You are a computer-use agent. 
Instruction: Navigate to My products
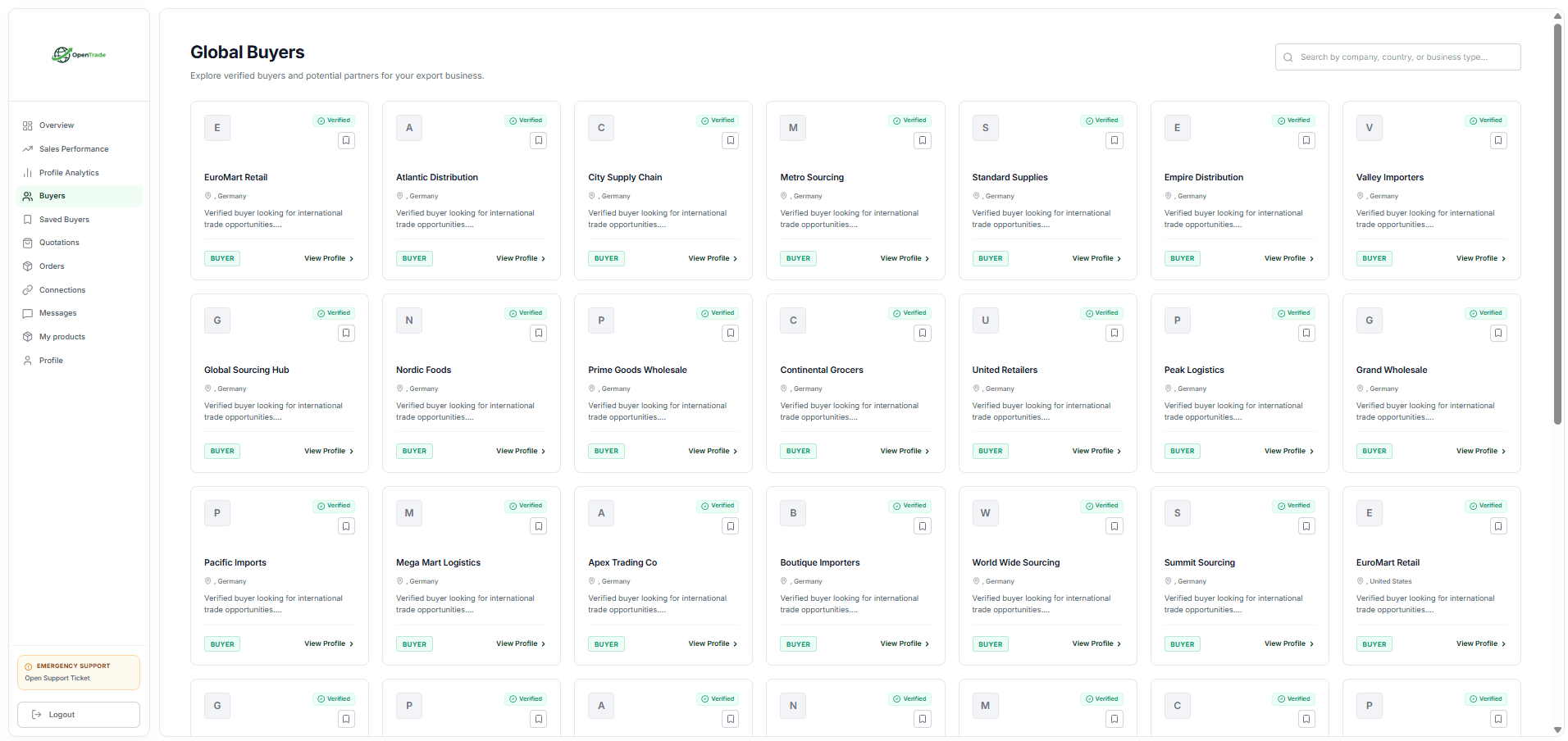click(x=79, y=337)
